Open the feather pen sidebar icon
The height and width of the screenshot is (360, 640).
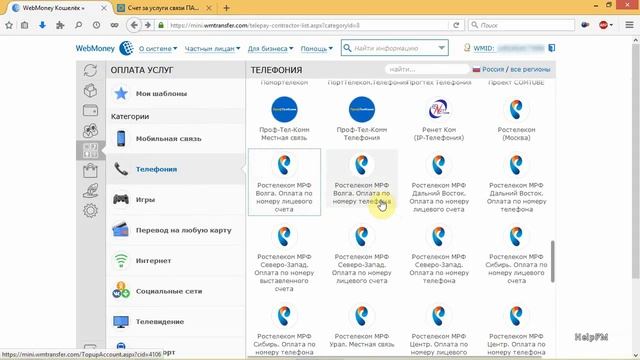click(90, 191)
